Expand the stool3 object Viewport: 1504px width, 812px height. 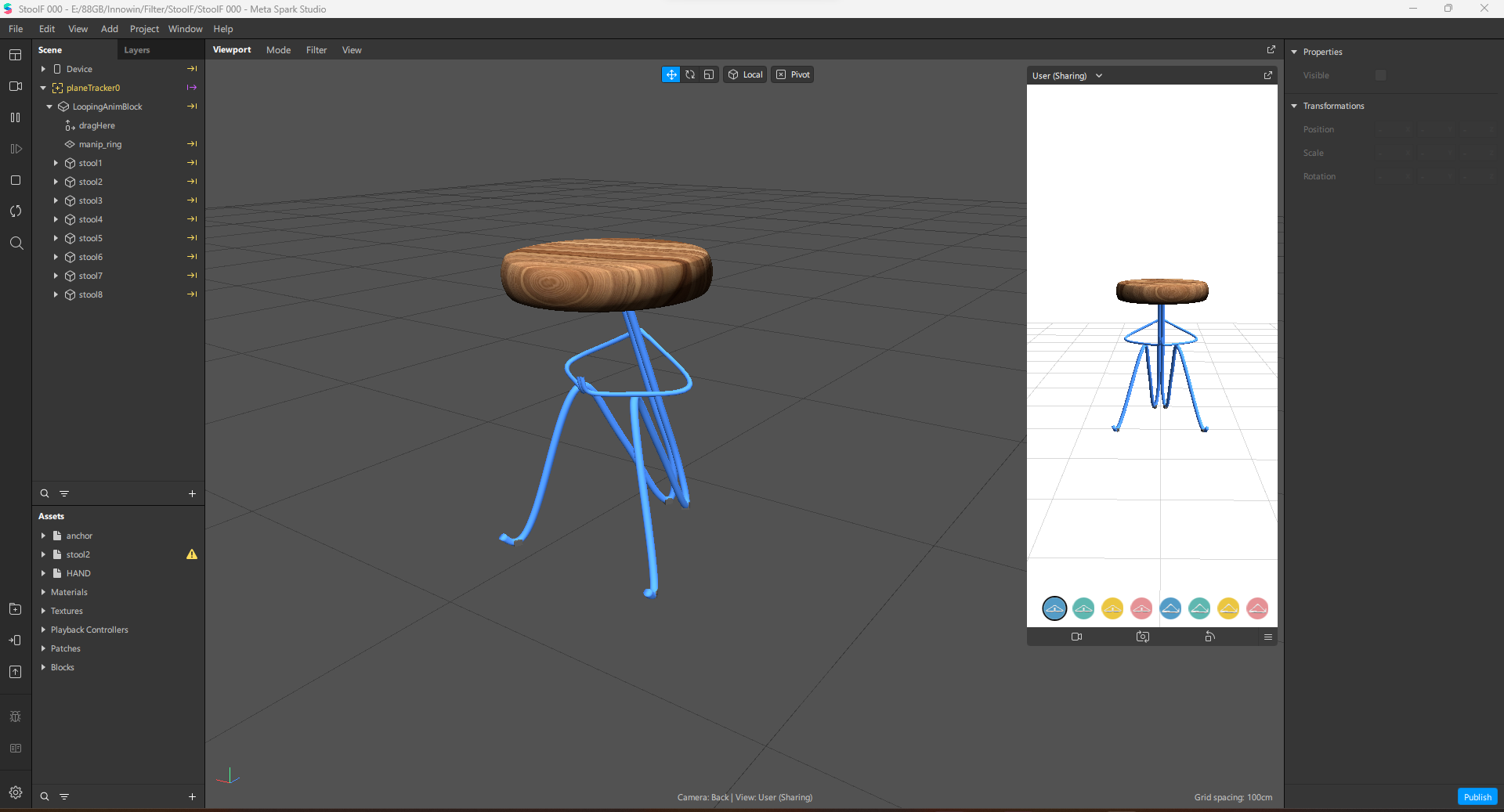point(56,200)
